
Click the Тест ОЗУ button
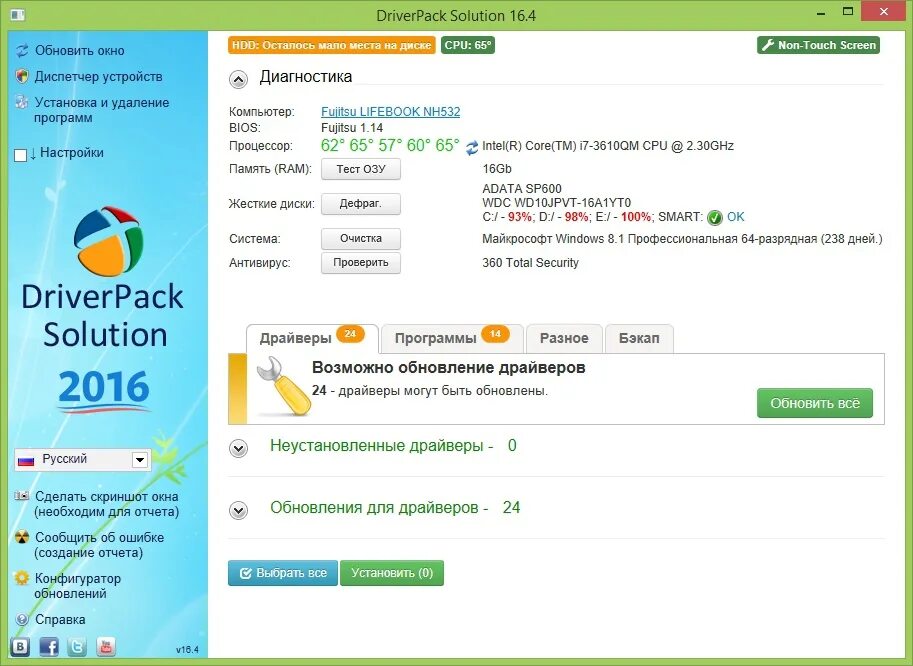[361, 169]
